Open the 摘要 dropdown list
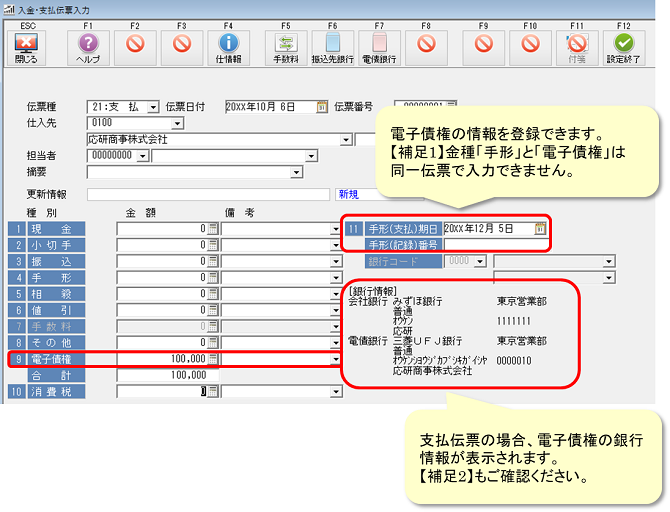Viewport: 670px width, 512px height. (x=296, y=173)
